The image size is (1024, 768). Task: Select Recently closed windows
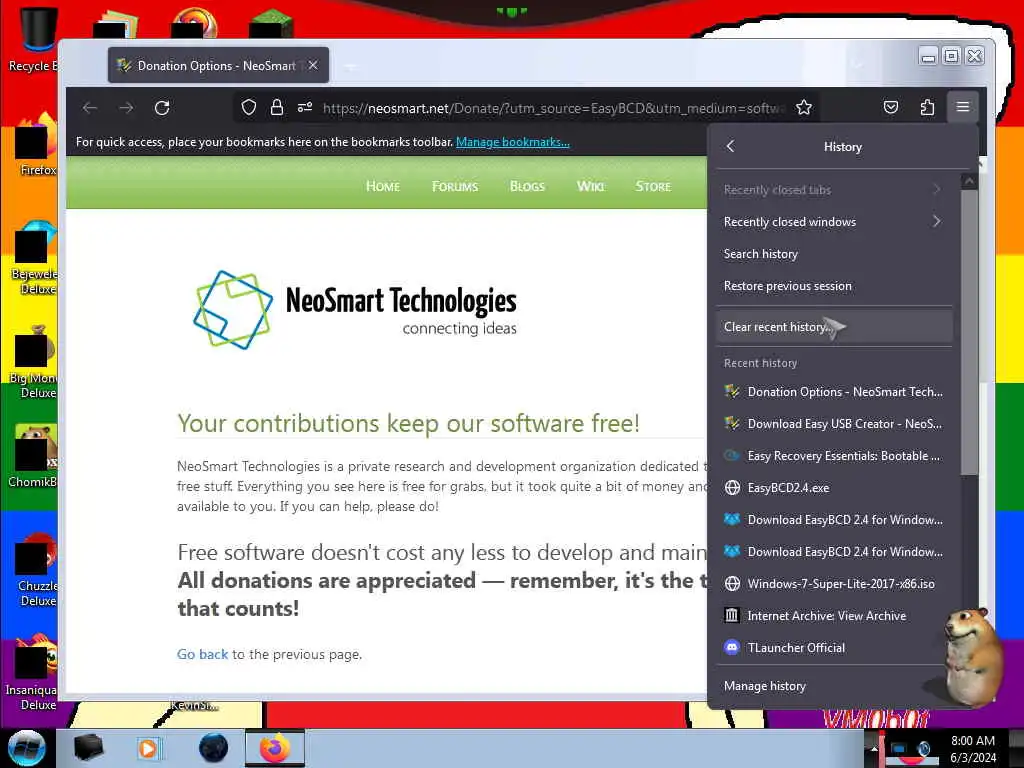[x=834, y=222]
